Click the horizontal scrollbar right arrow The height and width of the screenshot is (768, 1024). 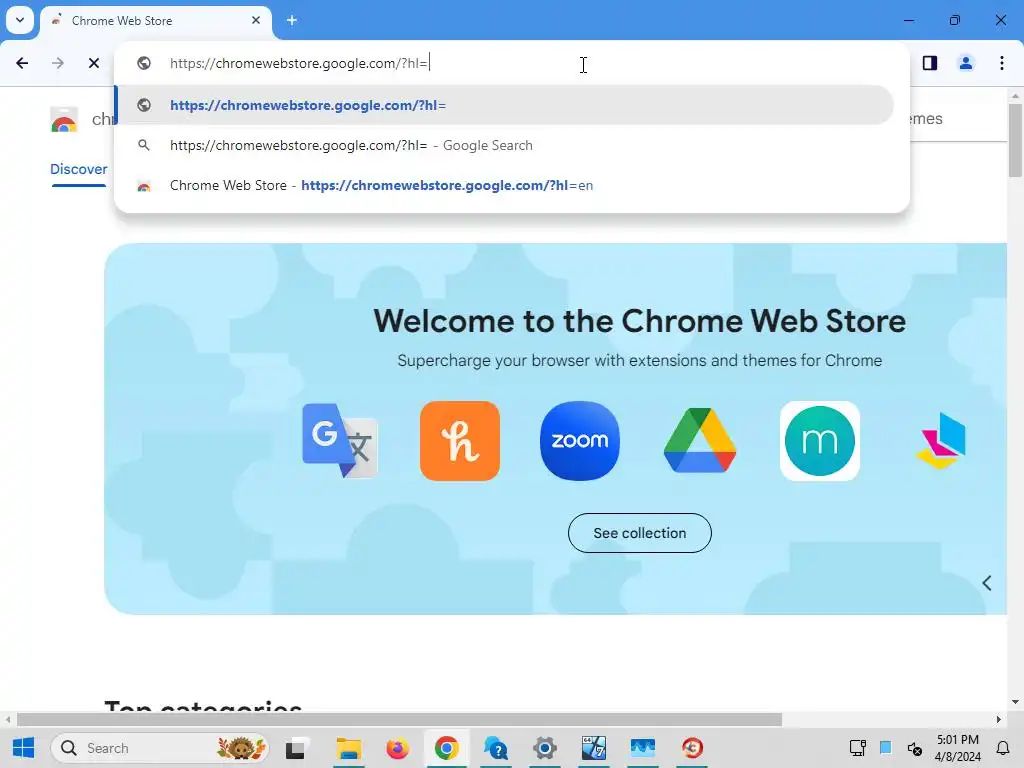tap(999, 720)
